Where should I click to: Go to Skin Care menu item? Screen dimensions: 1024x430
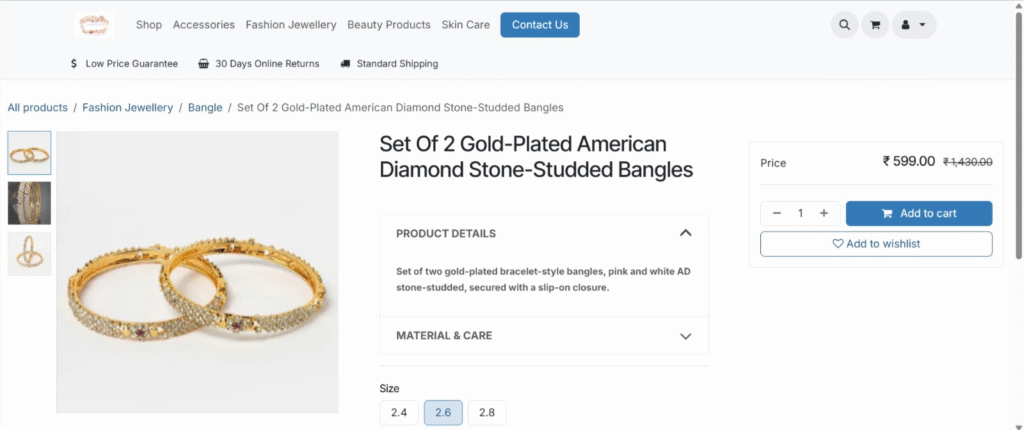[465, 25]
